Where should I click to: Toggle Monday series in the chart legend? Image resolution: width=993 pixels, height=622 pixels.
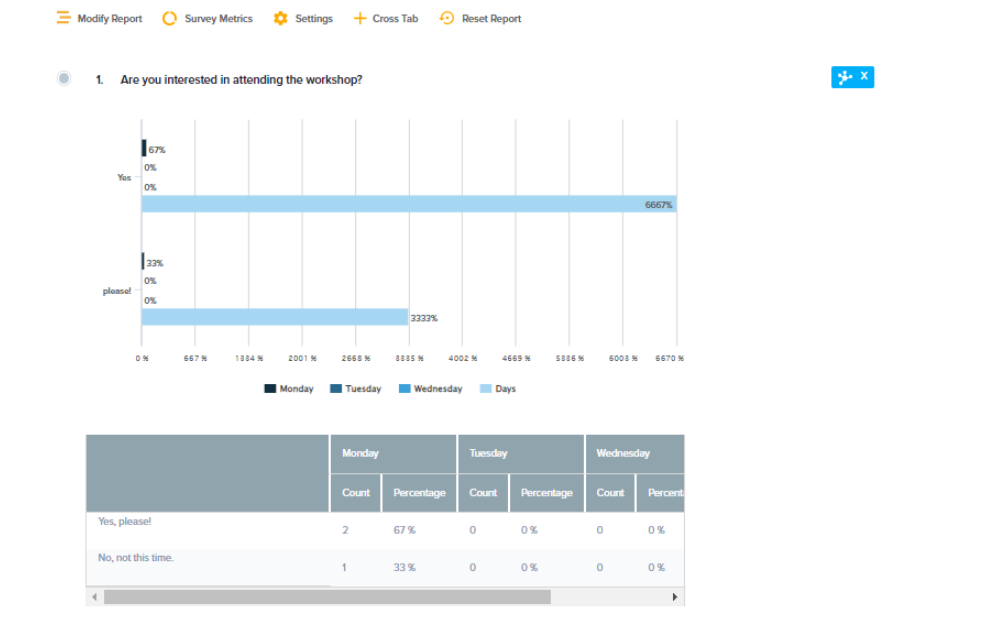coord(289,389)
